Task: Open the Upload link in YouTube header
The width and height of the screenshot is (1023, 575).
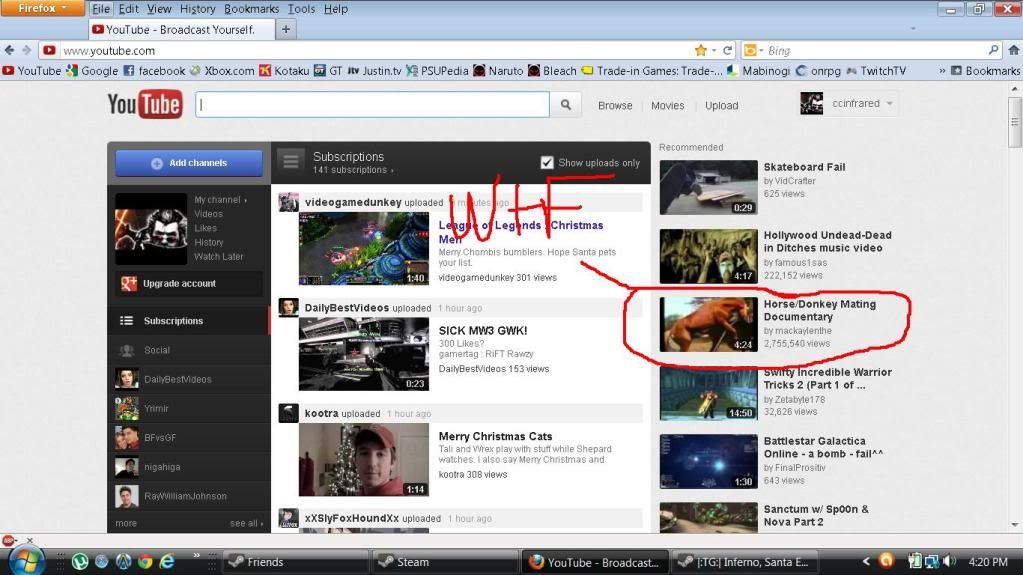Action: tap(721, 105)
